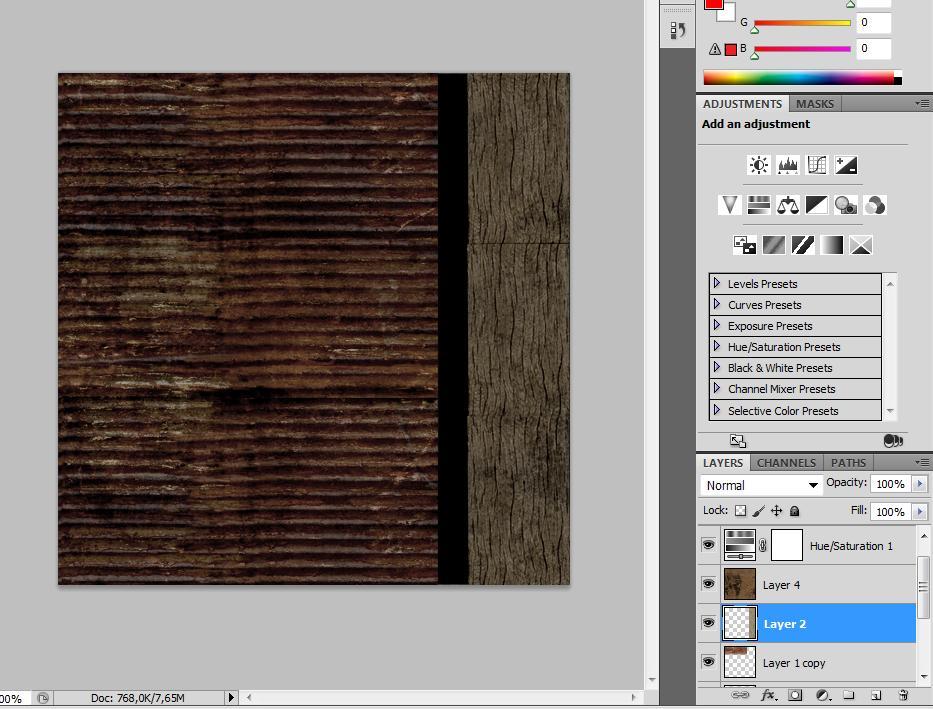This screenshot has height=709, width=933.
Task: Open the Layers panel options menu
Action: pyautogui.click(x=922, y=462)
